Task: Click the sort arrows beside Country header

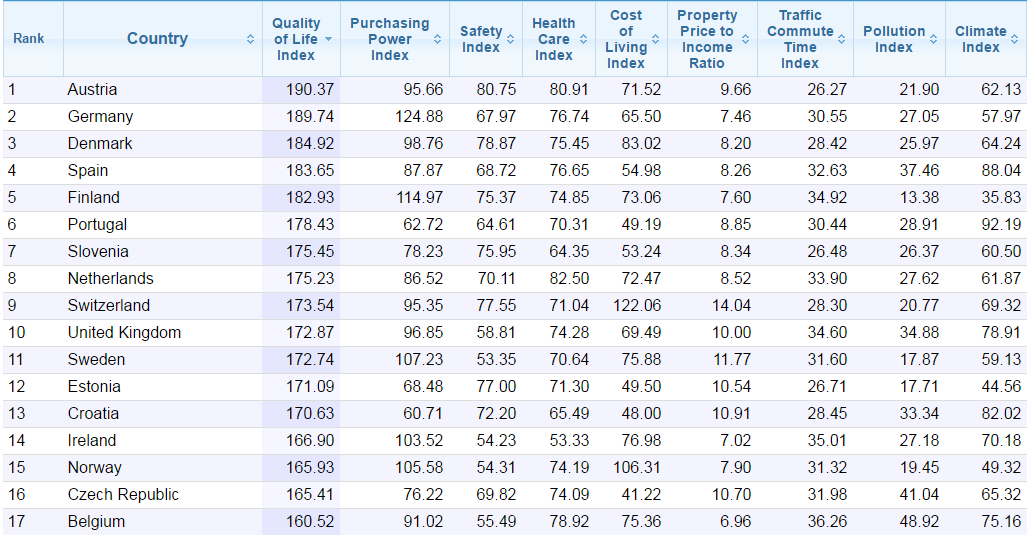Action: tap(250, 39)
